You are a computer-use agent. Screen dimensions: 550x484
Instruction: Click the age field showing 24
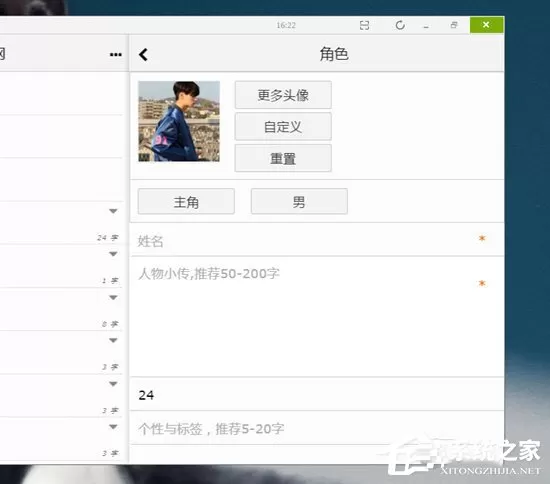point(317,395)
